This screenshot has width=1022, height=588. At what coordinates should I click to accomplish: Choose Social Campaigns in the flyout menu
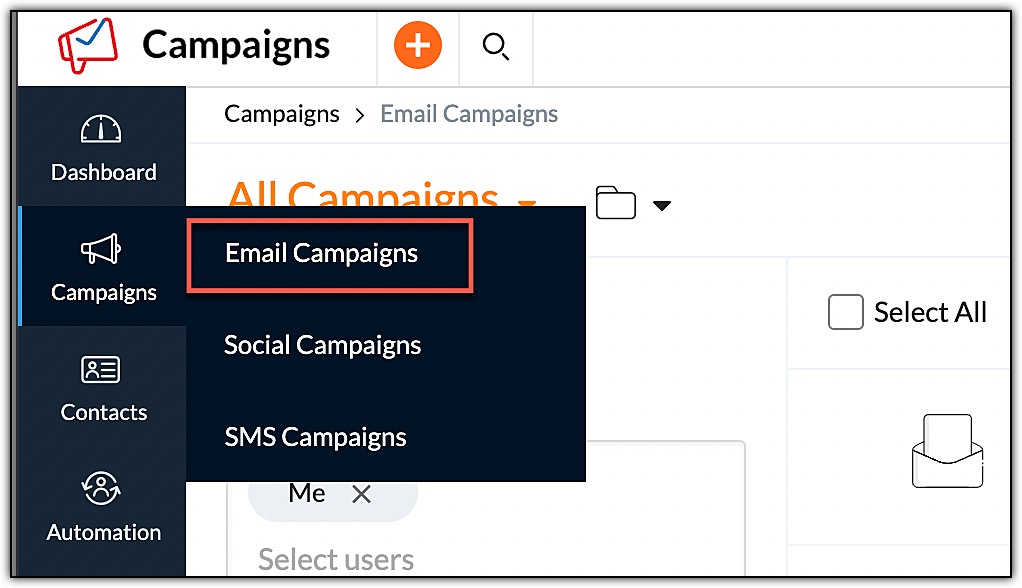pyautogui.click(x=323, y=345)
